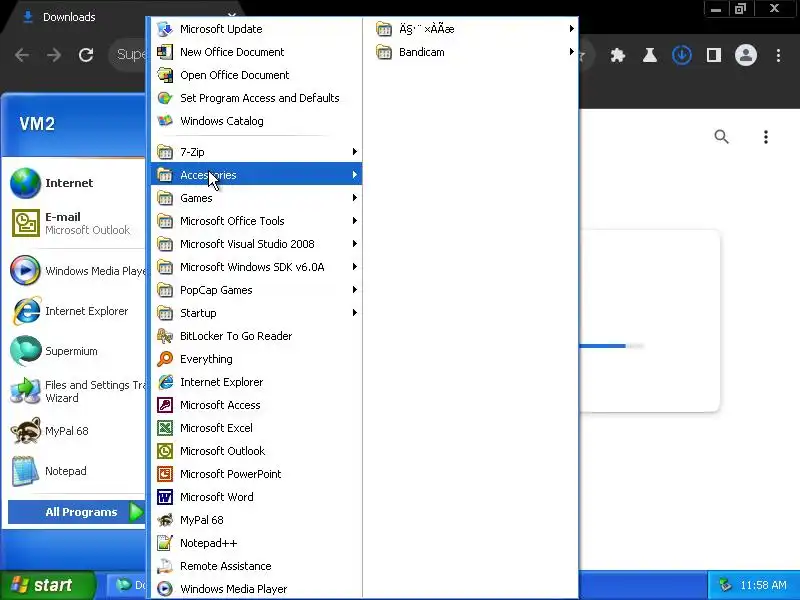The width and height of the screenshot is (800, 600).
Task: Expand the 7-Zip folder submenu
Action: pos(257,152)
